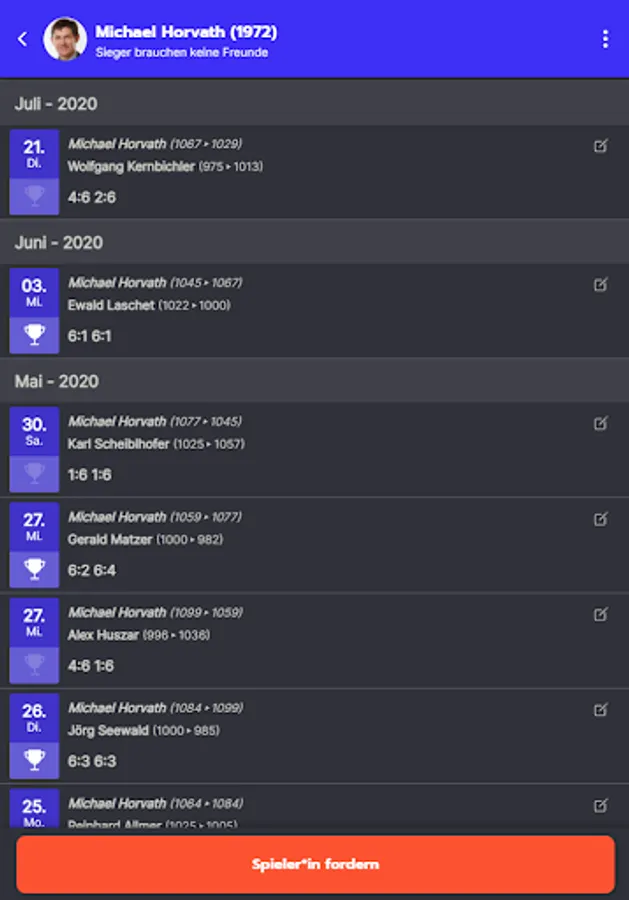Edit the match against Gerald Matzer

click(600, 519)
